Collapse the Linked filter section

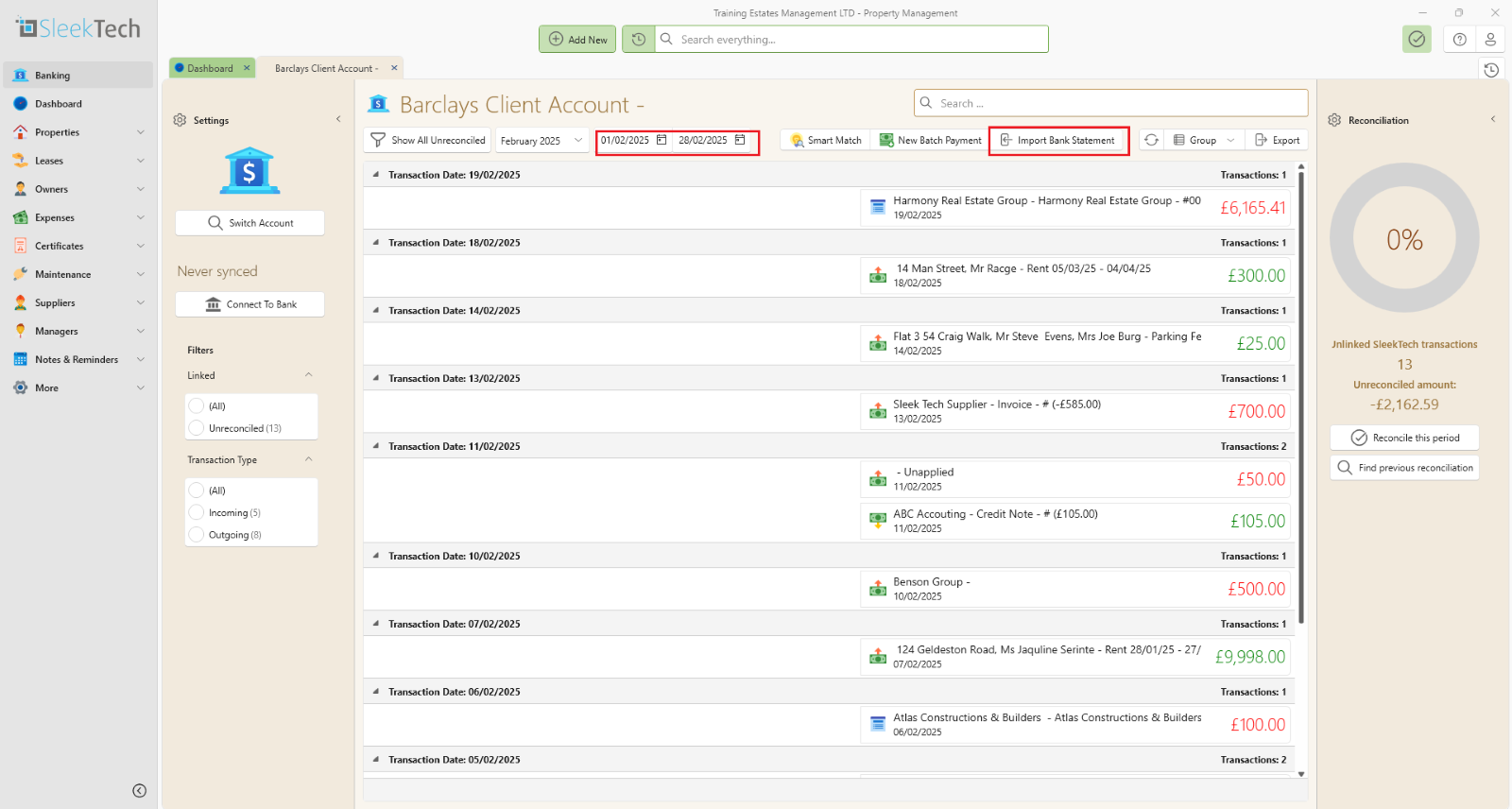(x=308, y=375)
